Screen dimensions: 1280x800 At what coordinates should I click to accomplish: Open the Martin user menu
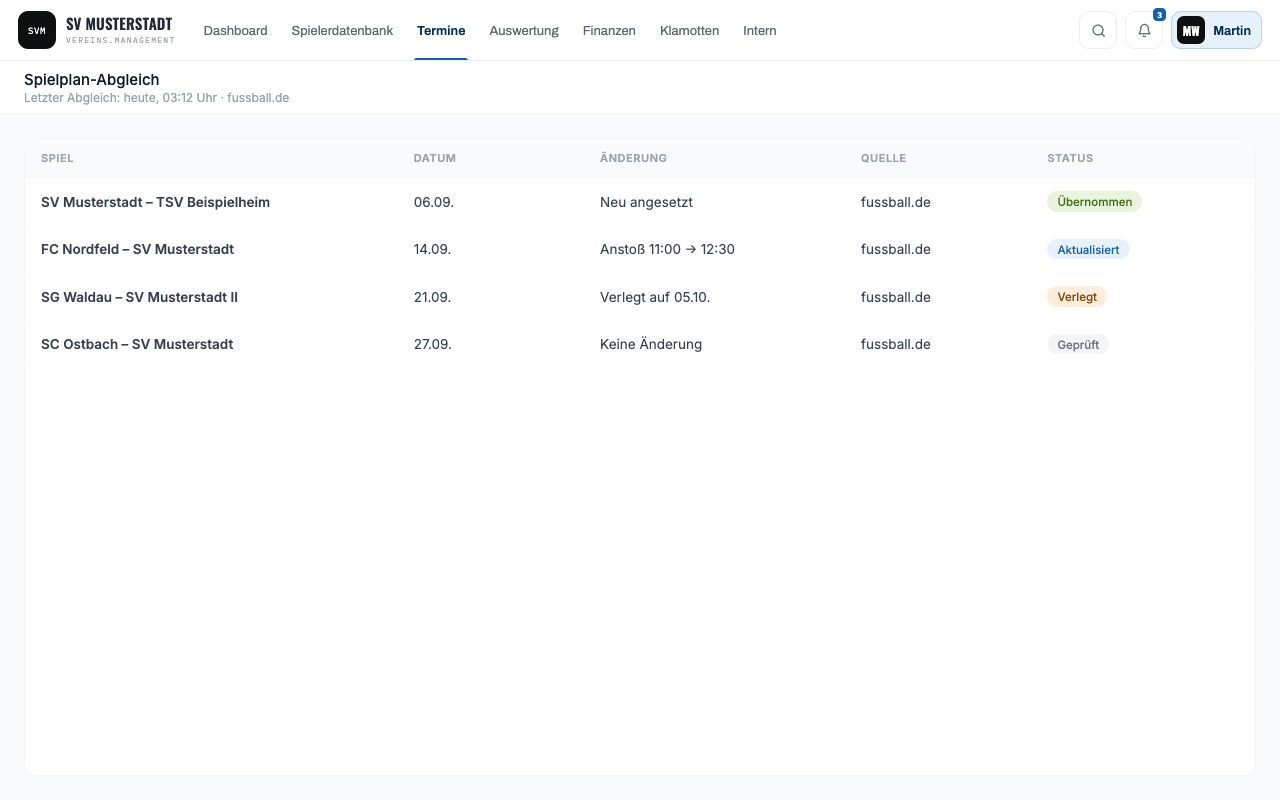pos(1216,30)
